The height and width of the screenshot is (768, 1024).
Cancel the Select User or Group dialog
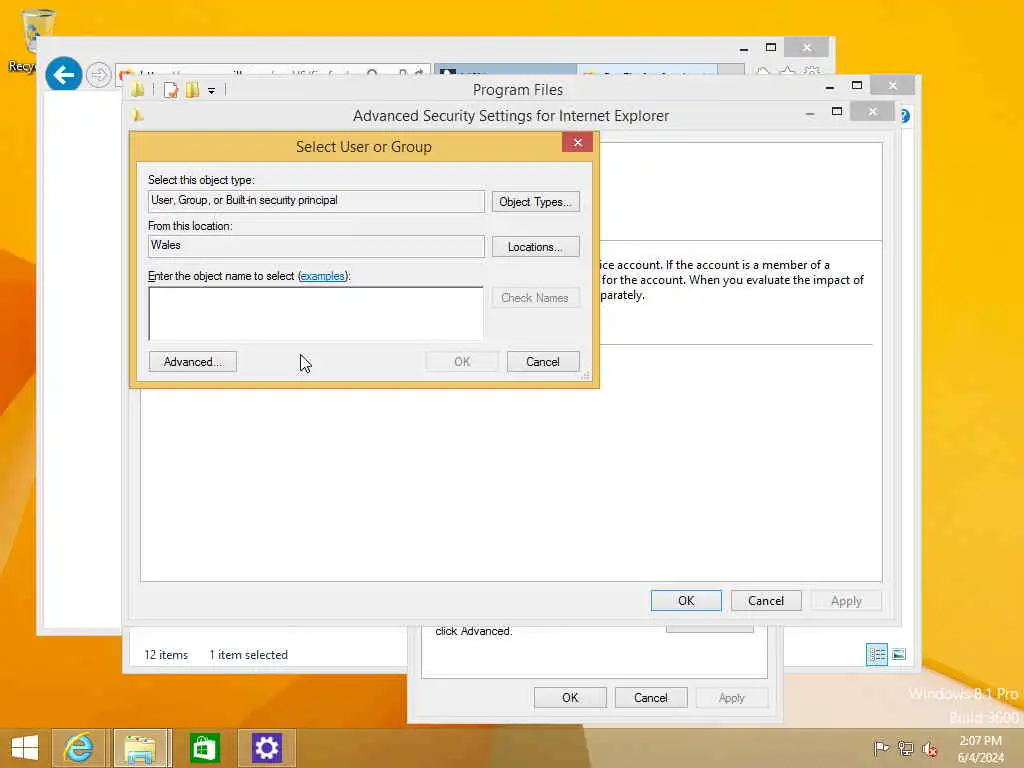[543, 362]
